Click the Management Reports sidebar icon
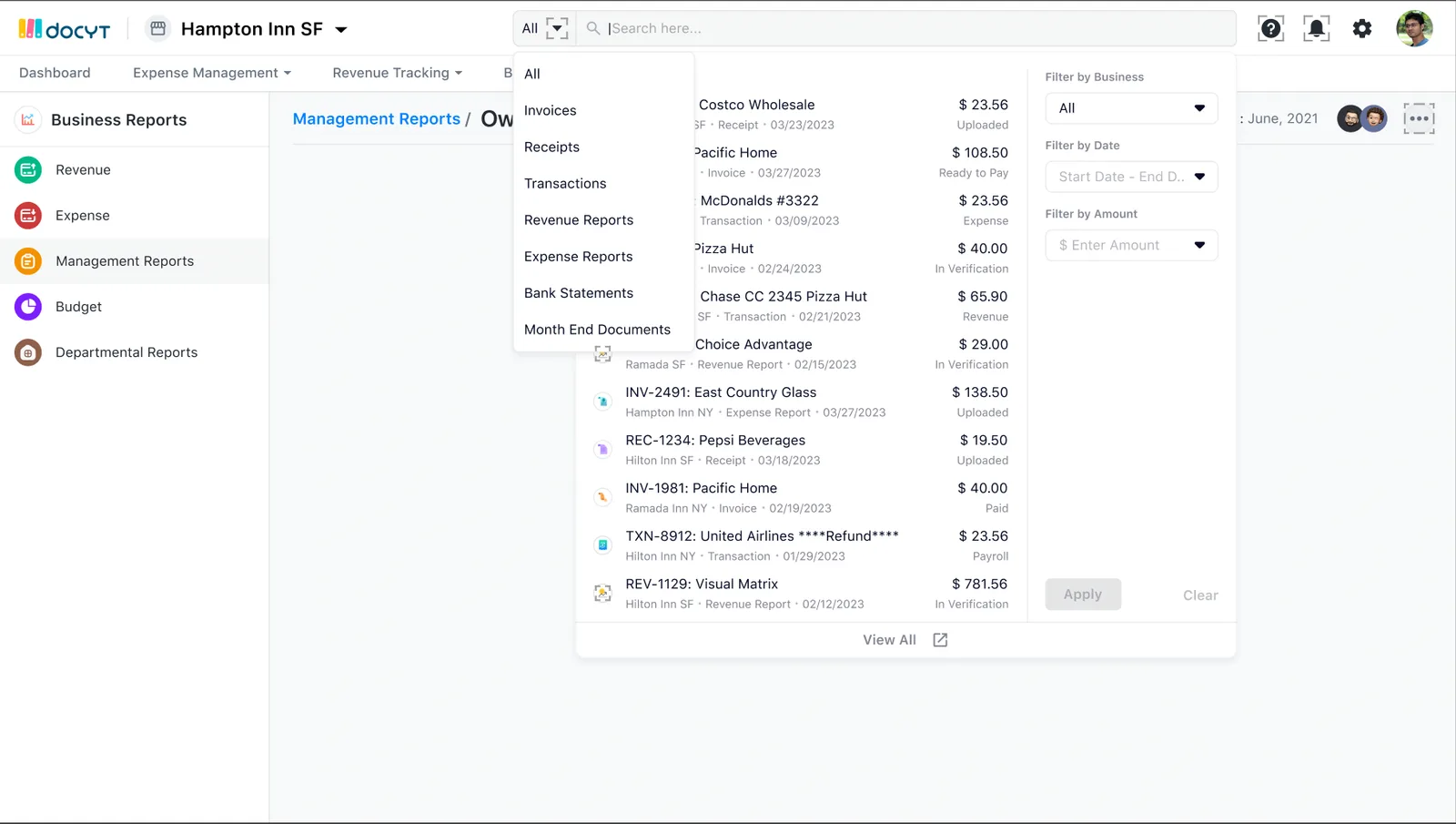This screenshot has width=1456, height=824. (x=28, y=261)
